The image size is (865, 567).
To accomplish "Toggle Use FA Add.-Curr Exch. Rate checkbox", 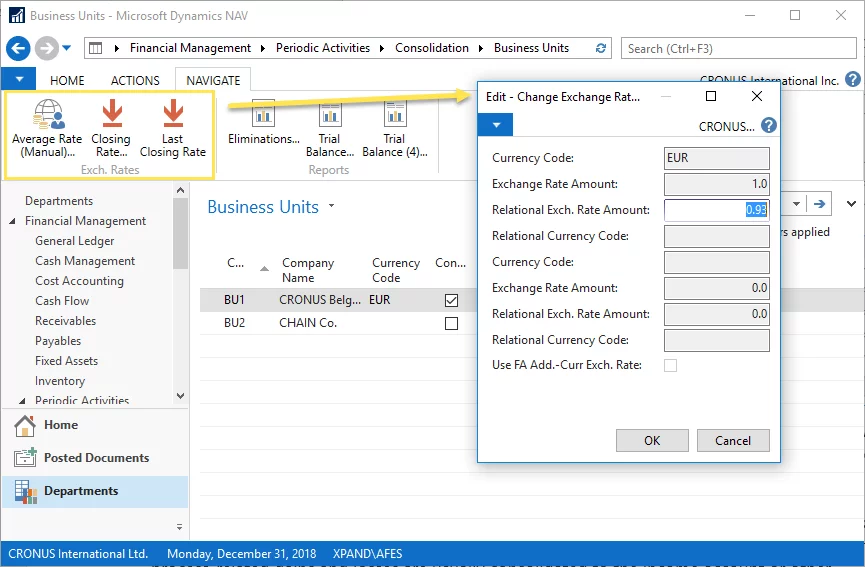I will coord(670,366).
